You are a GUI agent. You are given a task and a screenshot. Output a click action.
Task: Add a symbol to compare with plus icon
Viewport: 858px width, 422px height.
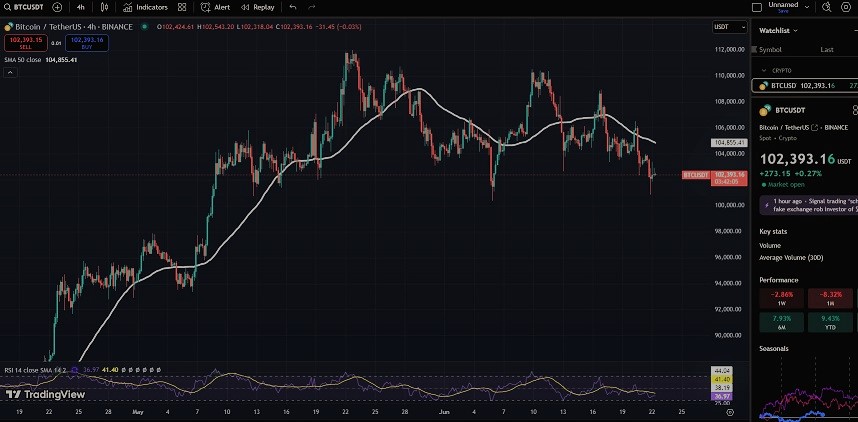click(57, 7)
